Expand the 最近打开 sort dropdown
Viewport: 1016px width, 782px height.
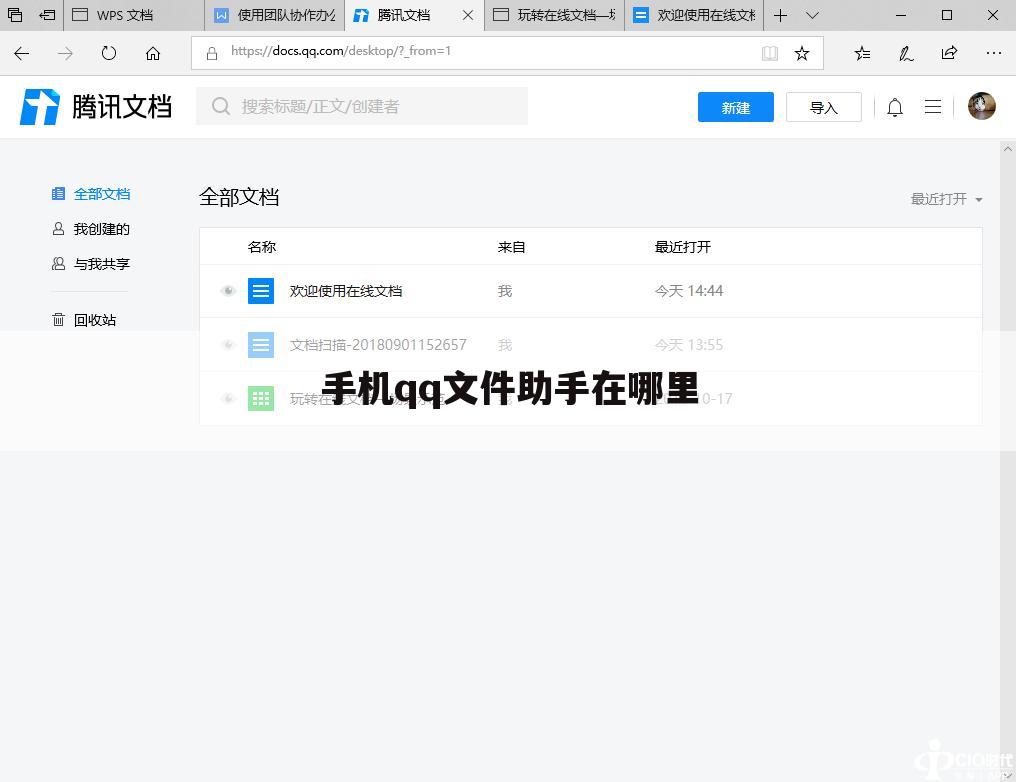click(947, 199)
